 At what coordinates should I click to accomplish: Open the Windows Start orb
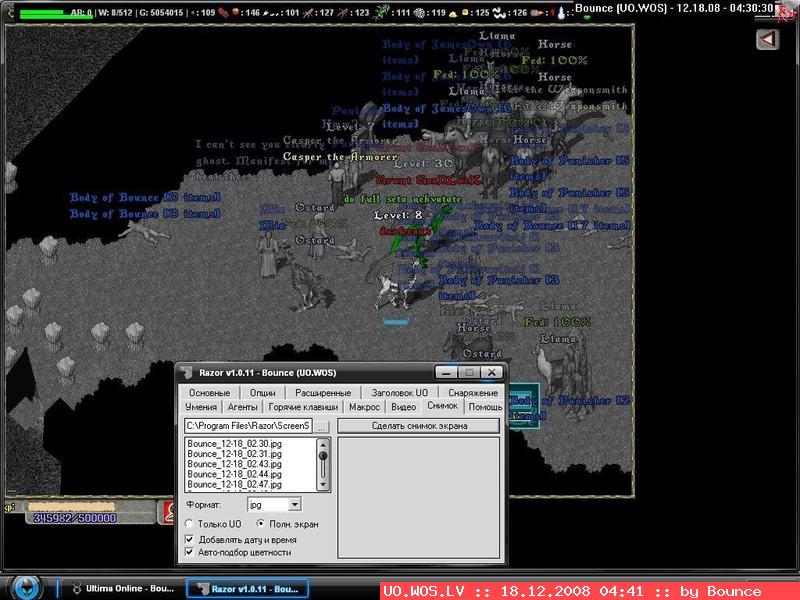[27, 588]
